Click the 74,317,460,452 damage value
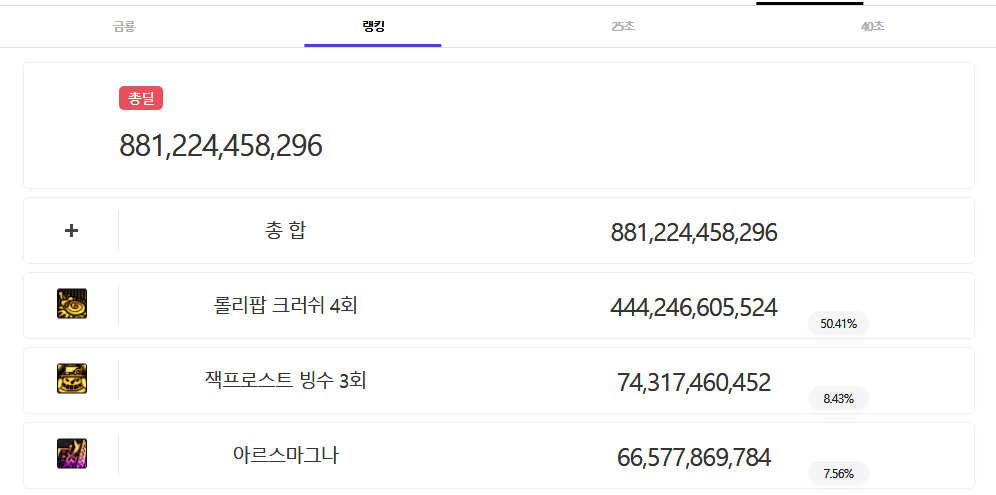The width and height of the screenshot is (996, 495). 694,383
